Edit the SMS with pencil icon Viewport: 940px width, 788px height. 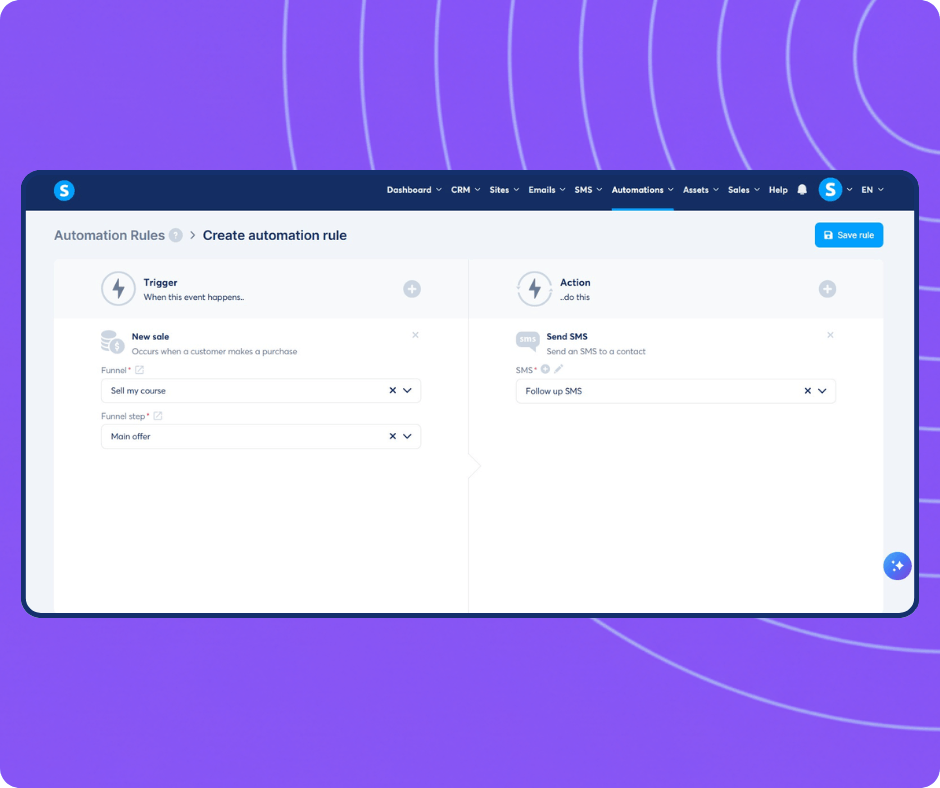tap(559, 369)
